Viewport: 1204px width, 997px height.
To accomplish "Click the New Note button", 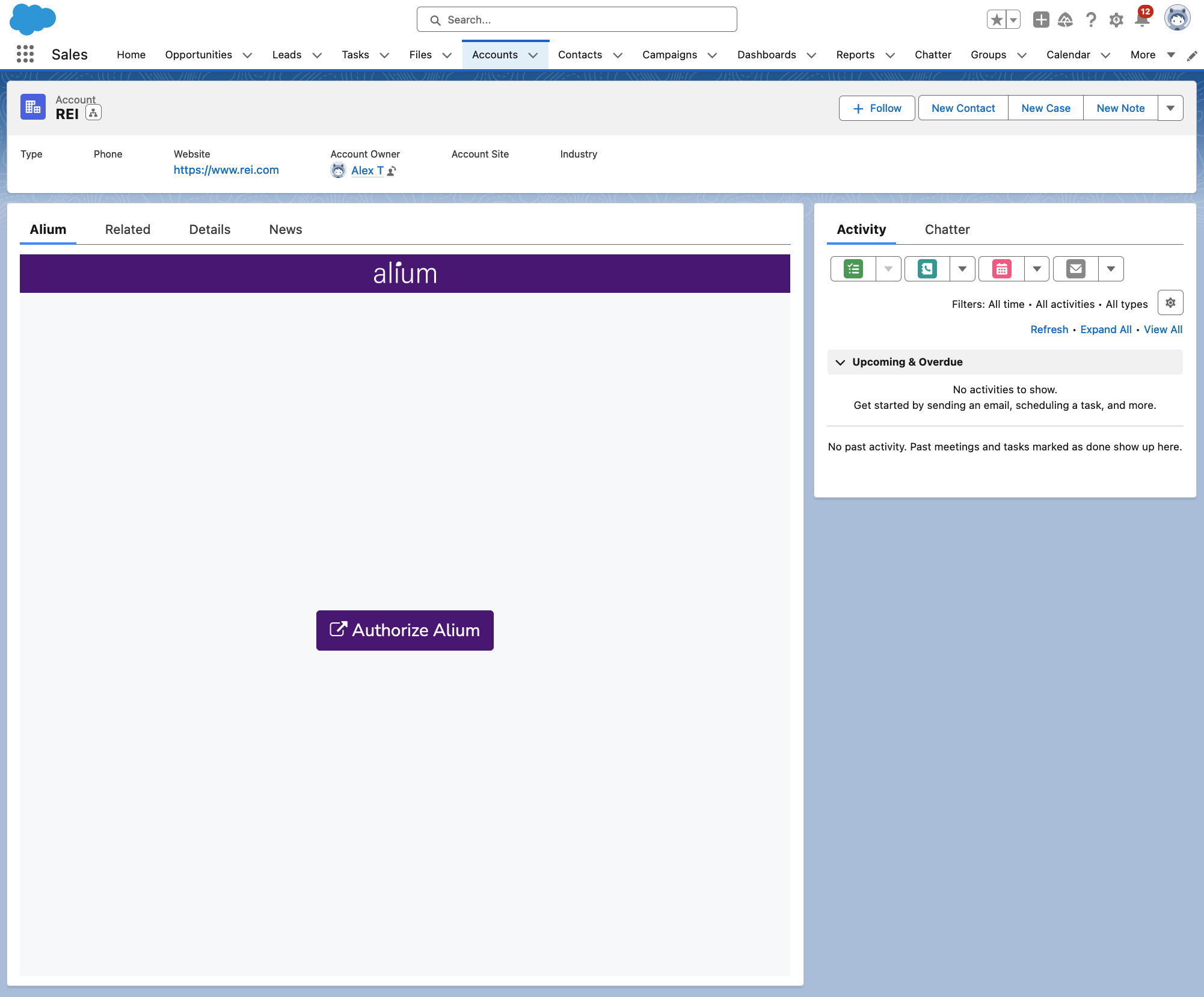I will (x=1120, y=108).
